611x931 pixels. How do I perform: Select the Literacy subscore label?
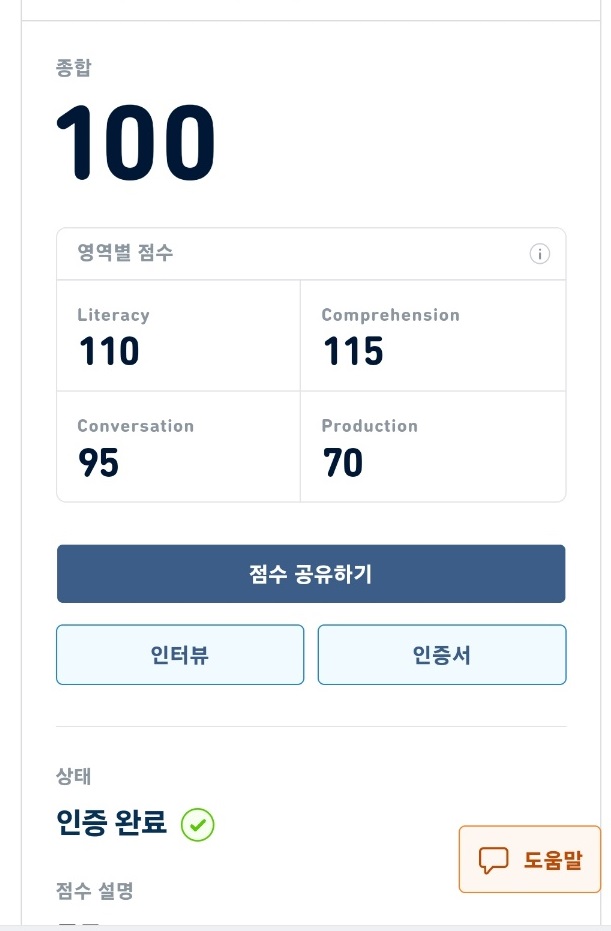tap(113, 315)
